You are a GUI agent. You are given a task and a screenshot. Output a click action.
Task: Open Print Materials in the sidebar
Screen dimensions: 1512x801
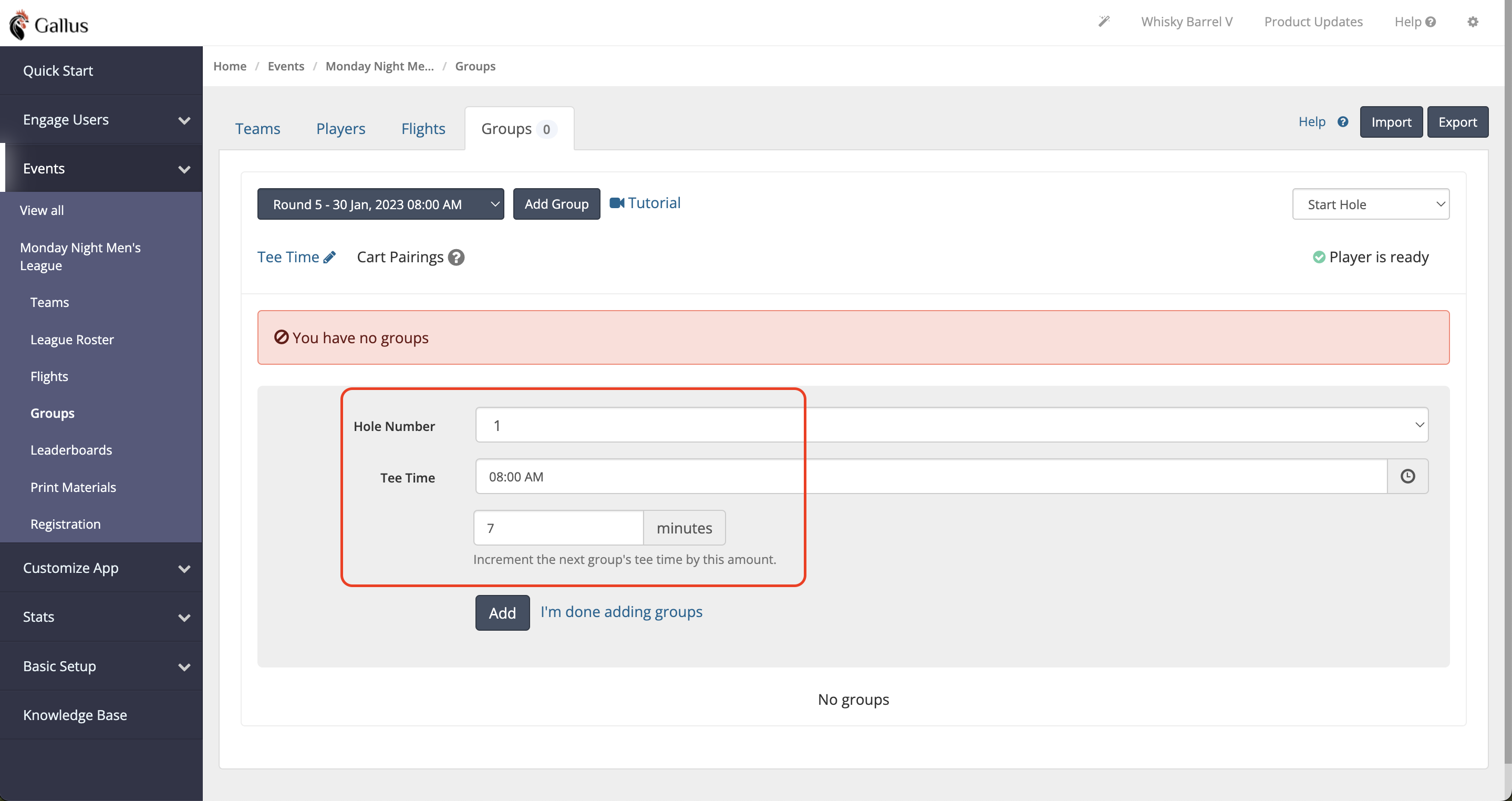pos(74,487)
